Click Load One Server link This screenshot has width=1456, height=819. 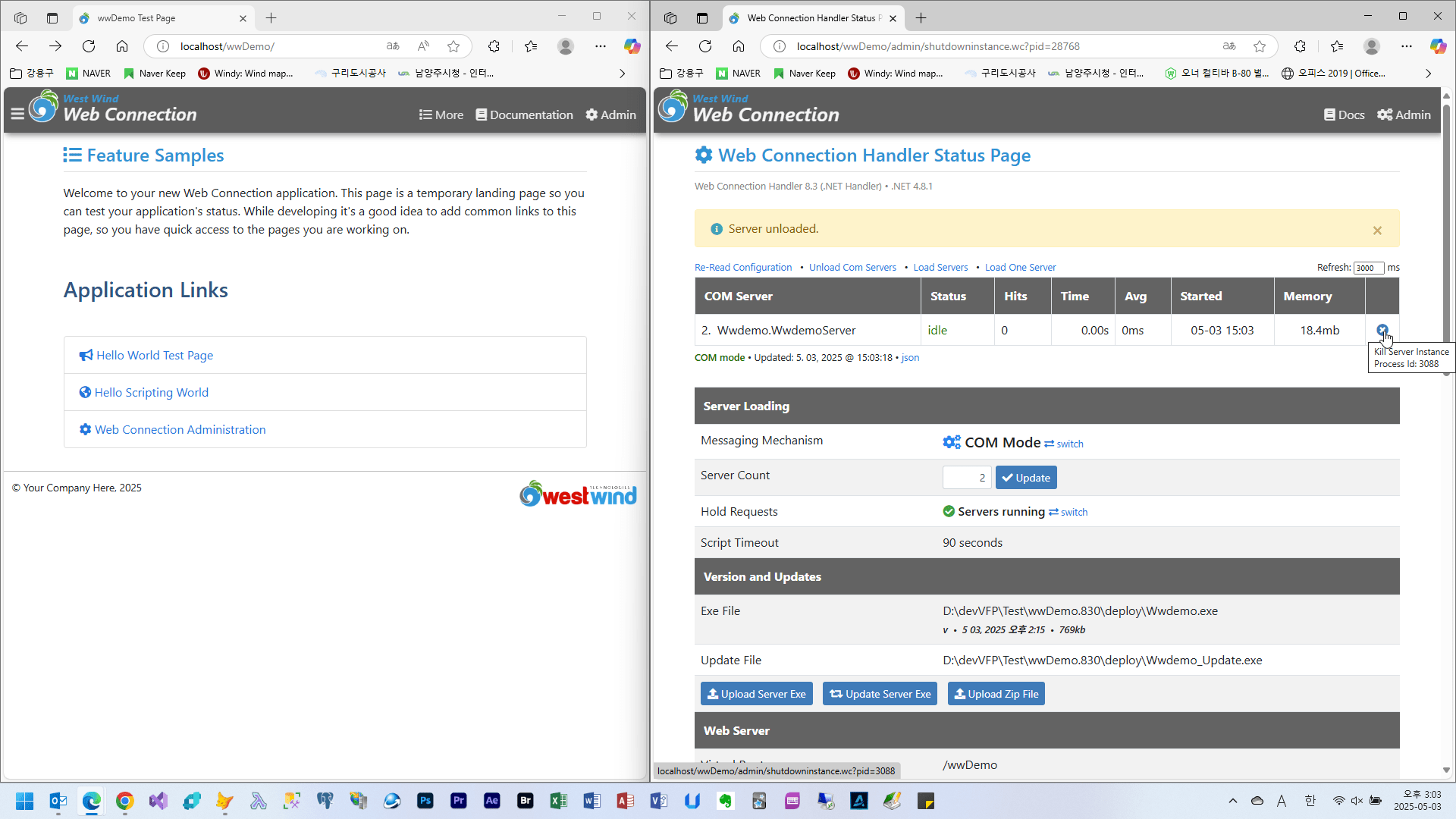1020,267
